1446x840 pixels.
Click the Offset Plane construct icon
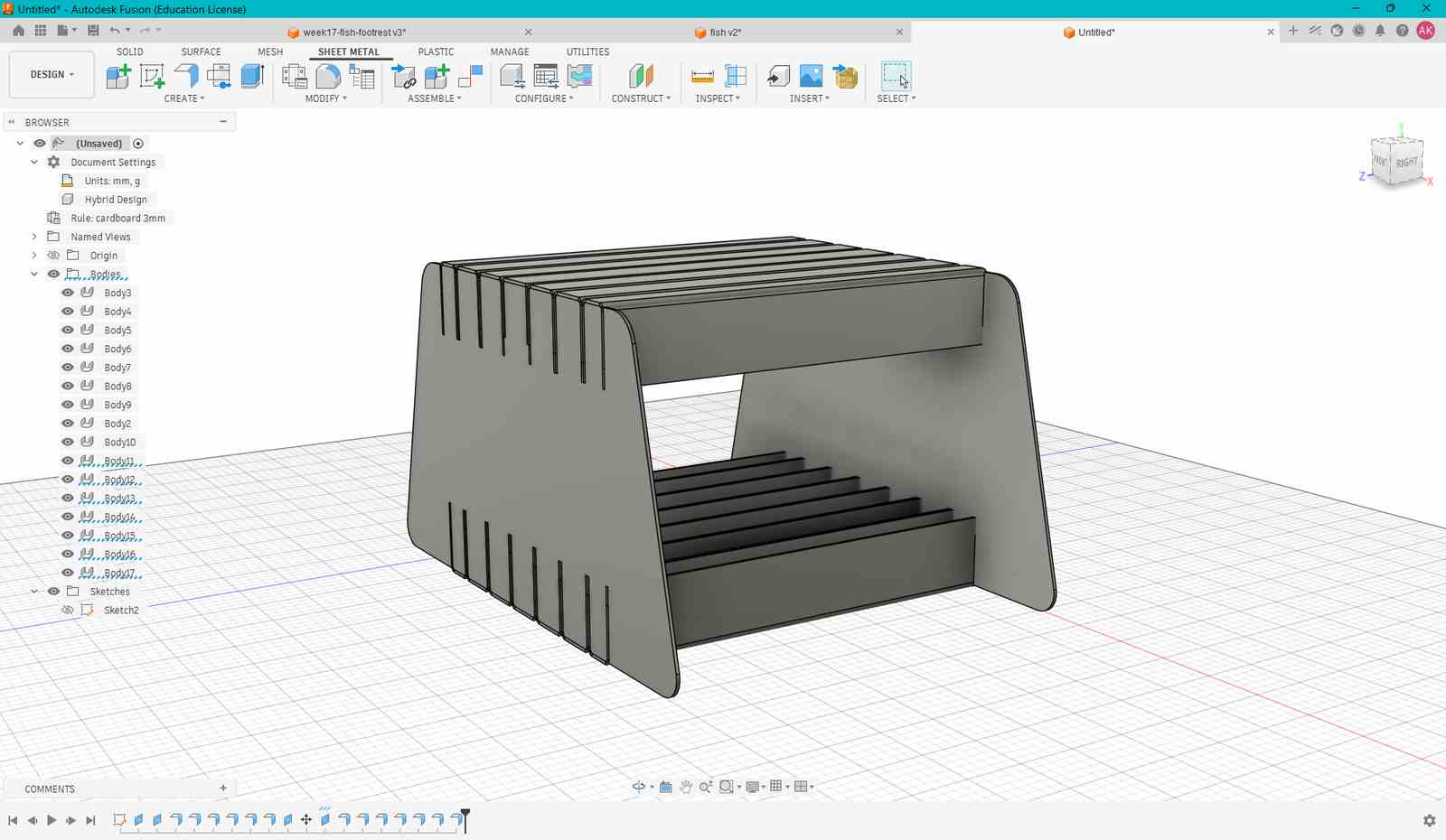[x=641, y=76]
